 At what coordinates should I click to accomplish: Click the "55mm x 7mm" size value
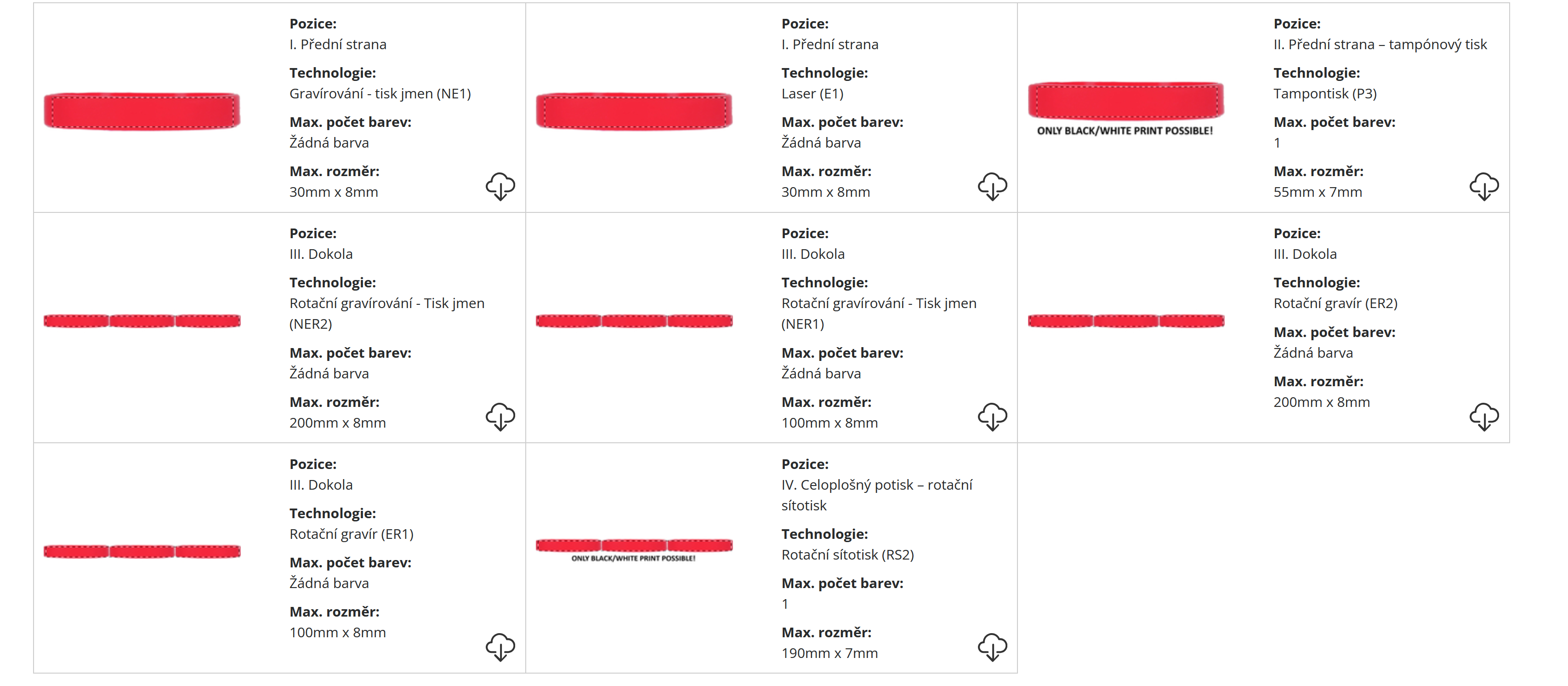click(x=1317, y=192)
